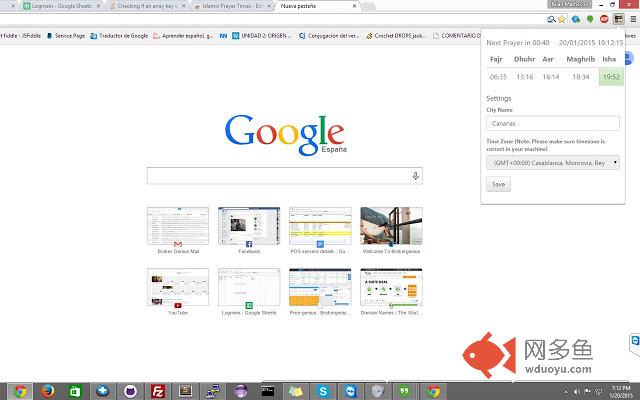Viewport: 640px width, 400px height.
Task: Open the Hangouts taskbar icon
Action: (404, 391)
